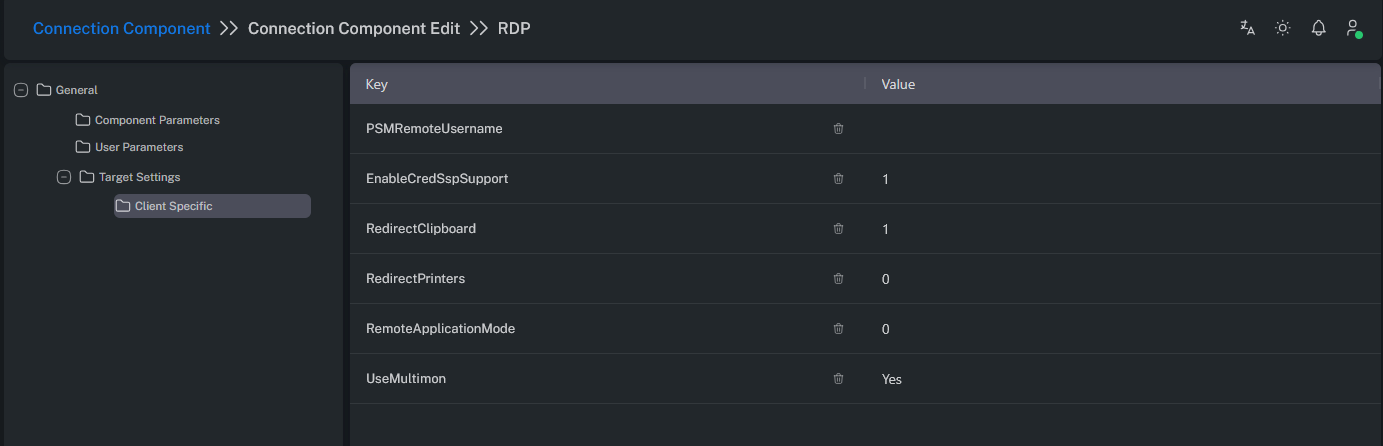This screenshot has width=1383, height=446.
Task: Delete the PSMRemoteUsername parameter row
Action: coord(838,129)
